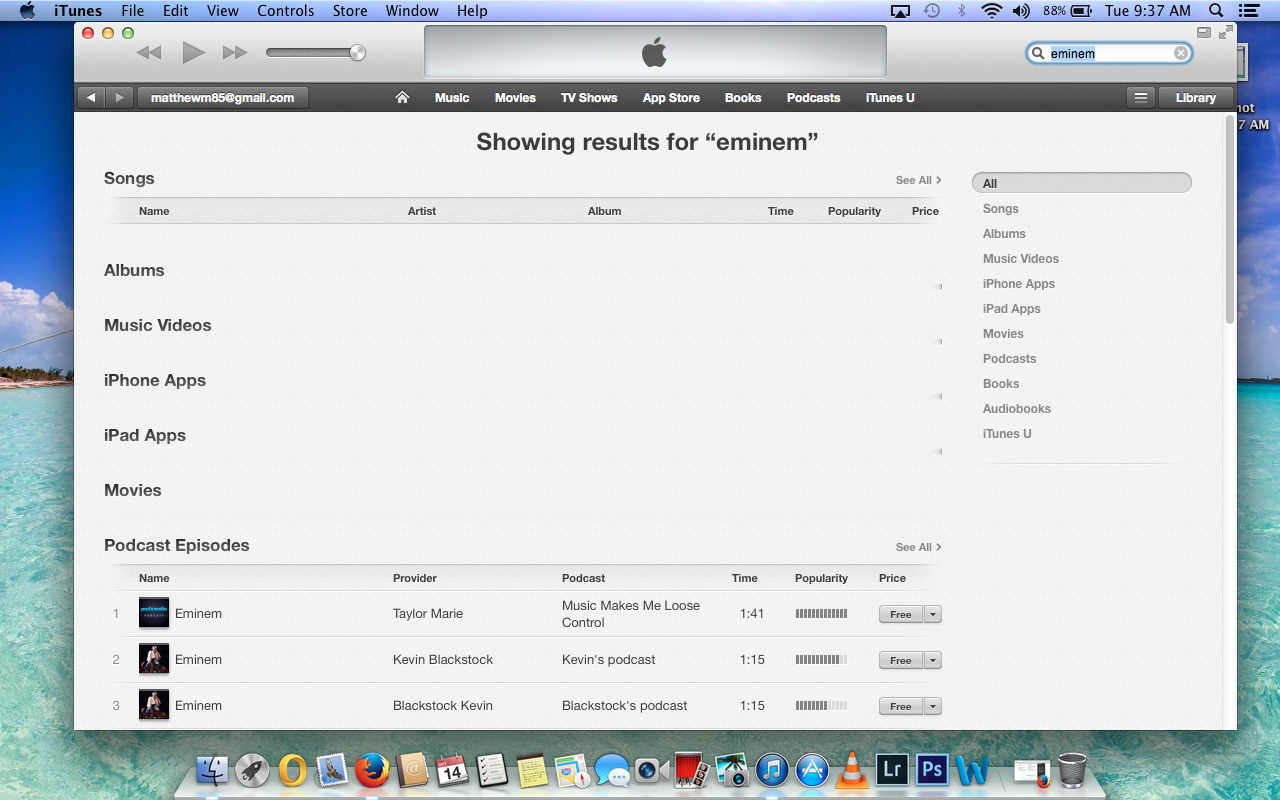Filter results by Podcasts in sidebar
Viewport: 1280px width, 800px height.
click(x=1010, y=358)
